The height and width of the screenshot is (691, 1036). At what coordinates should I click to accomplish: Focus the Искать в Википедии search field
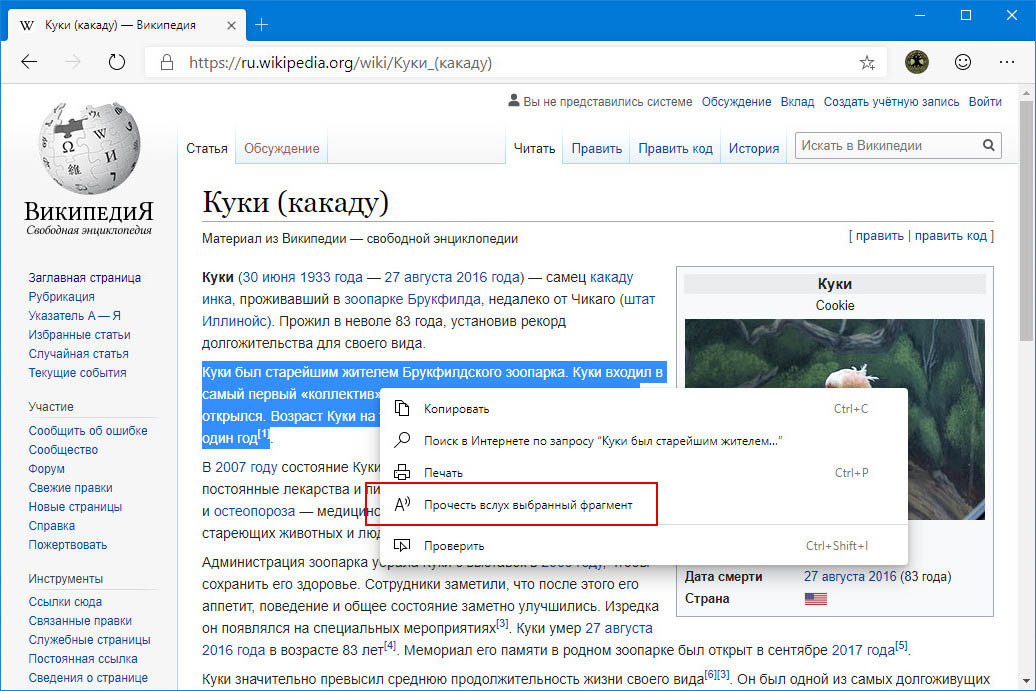coord(887,145)
